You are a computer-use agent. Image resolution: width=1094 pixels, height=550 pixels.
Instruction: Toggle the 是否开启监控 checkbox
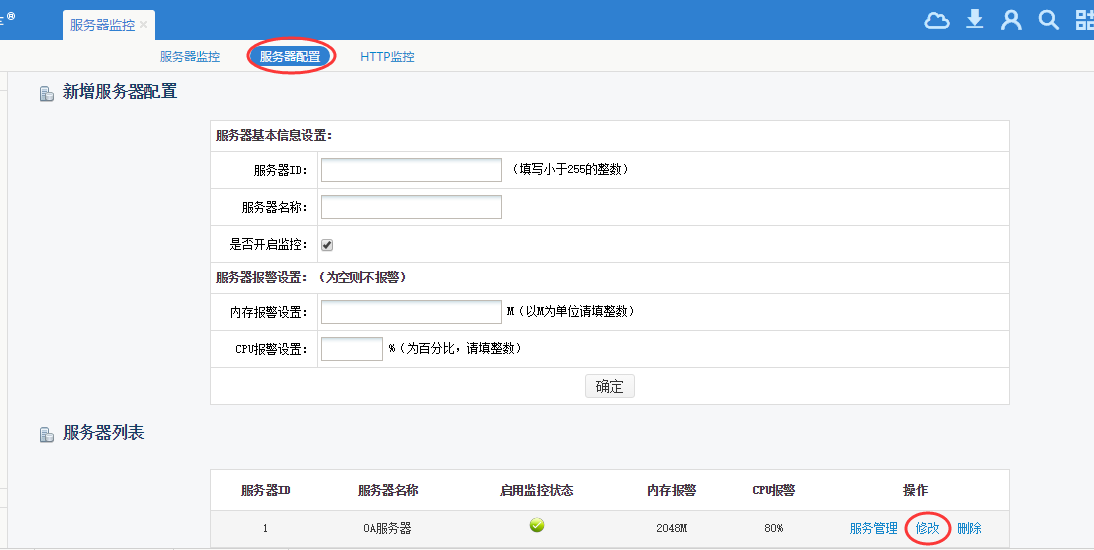tap(327, 245)
